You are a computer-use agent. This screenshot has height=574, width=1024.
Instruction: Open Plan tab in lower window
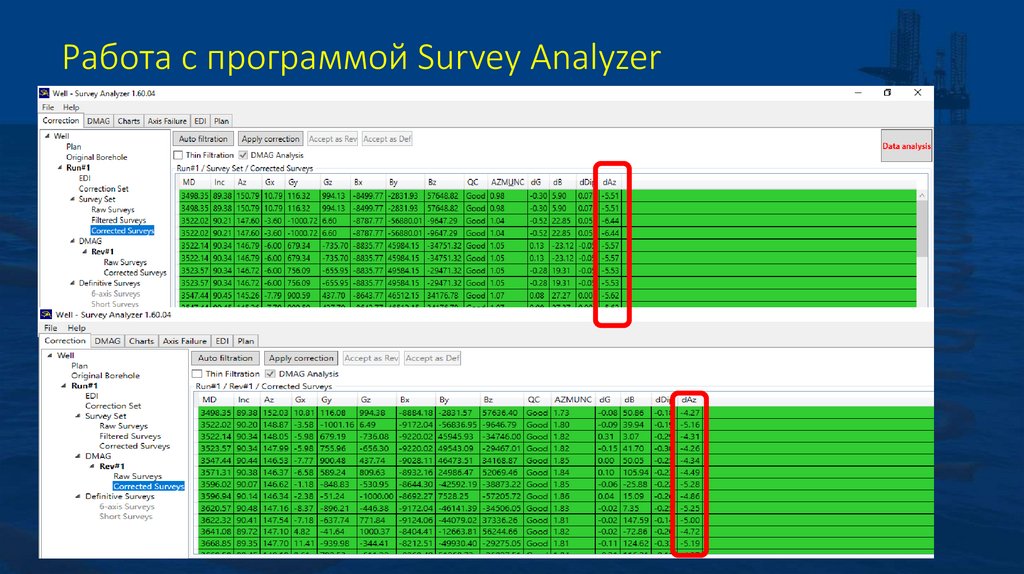tap(246, 341)
